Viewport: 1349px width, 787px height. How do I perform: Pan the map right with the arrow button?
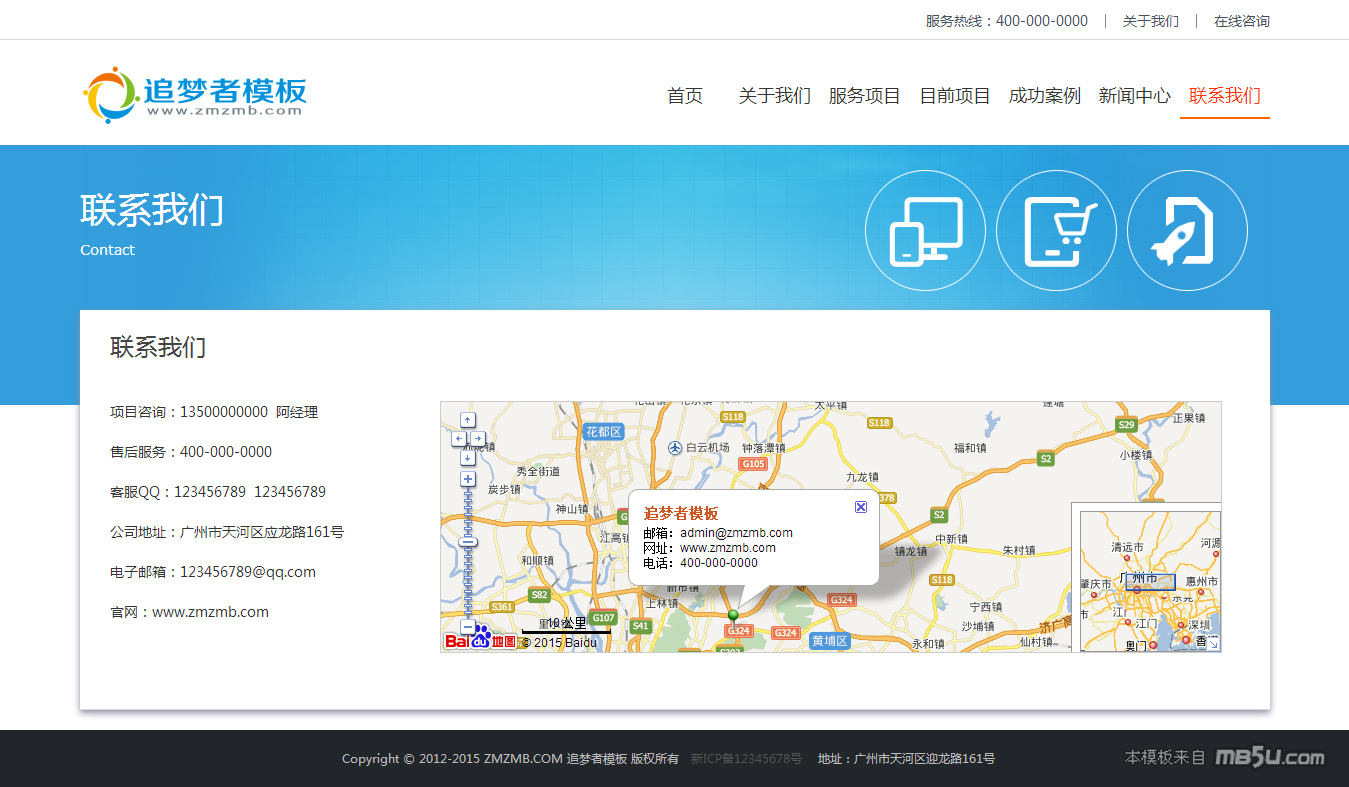click(x=477, y=439)
